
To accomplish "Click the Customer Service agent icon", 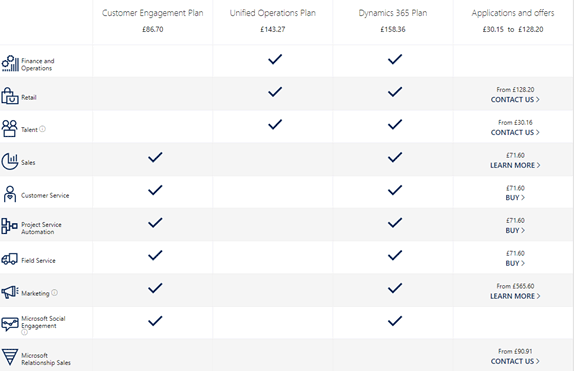I will [10, 194].
